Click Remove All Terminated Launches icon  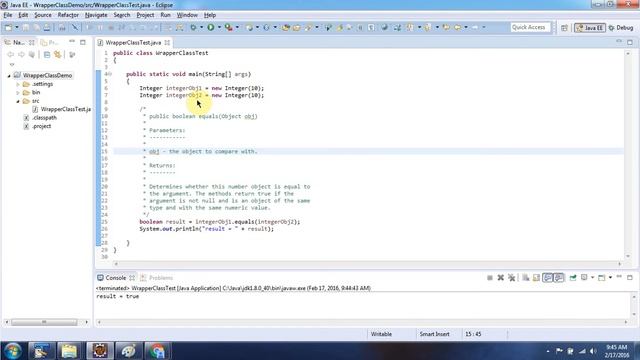511,278
